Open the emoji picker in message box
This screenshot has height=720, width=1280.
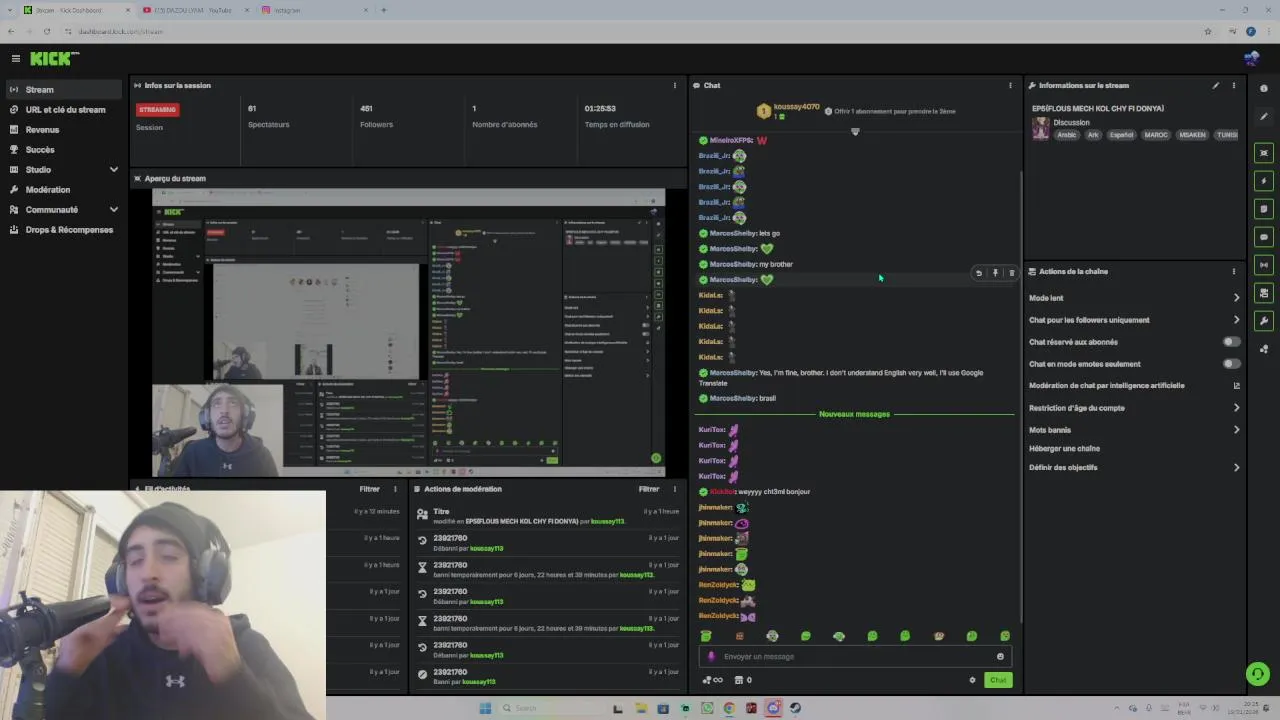1000,656
